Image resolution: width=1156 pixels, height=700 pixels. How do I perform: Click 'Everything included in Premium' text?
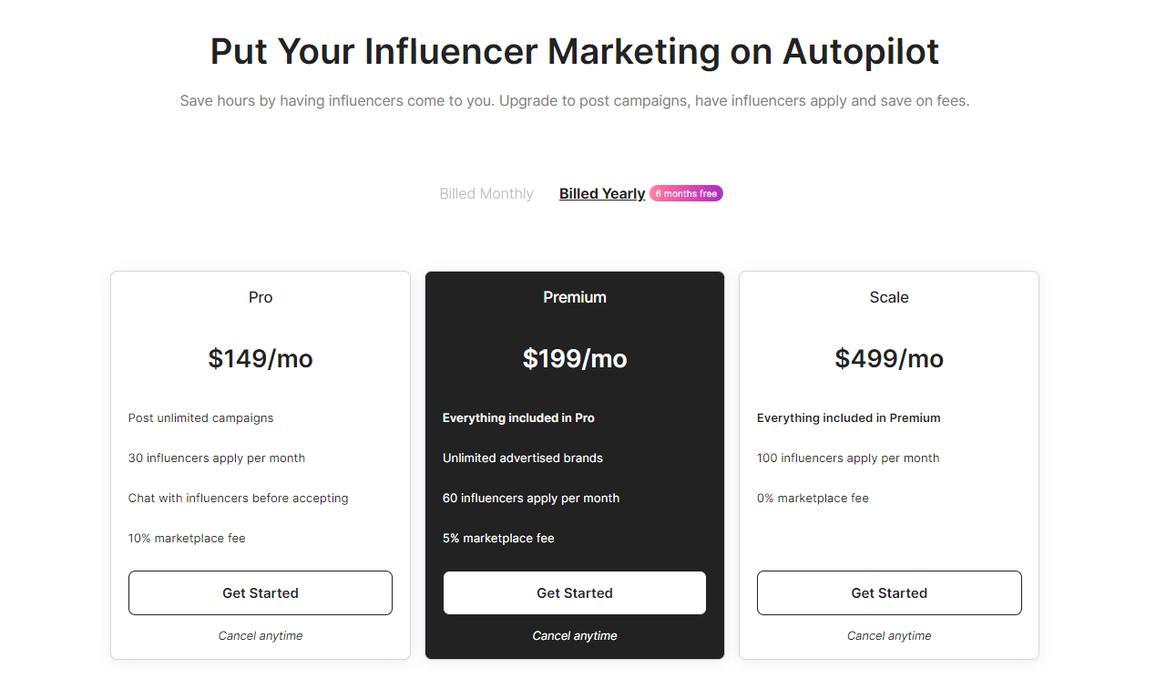[x=848, y=418]
